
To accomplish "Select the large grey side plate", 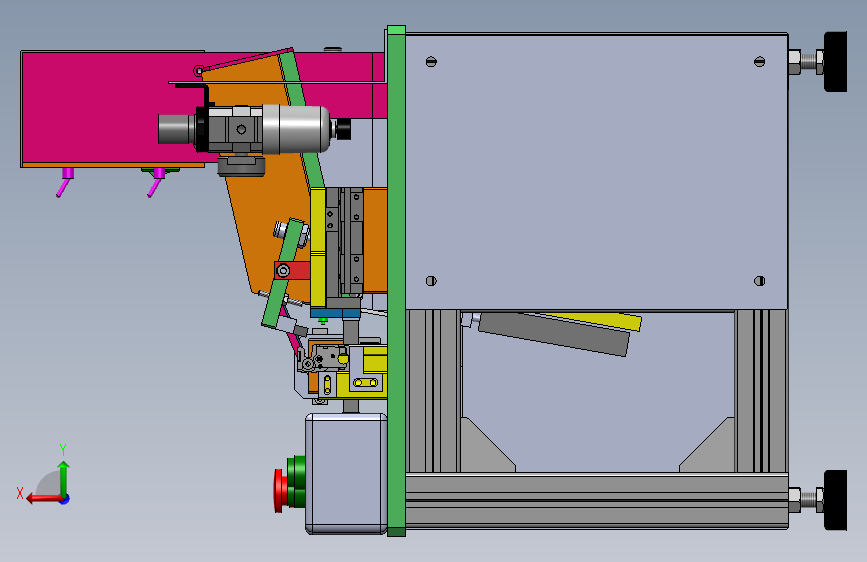I will [596, 171].
